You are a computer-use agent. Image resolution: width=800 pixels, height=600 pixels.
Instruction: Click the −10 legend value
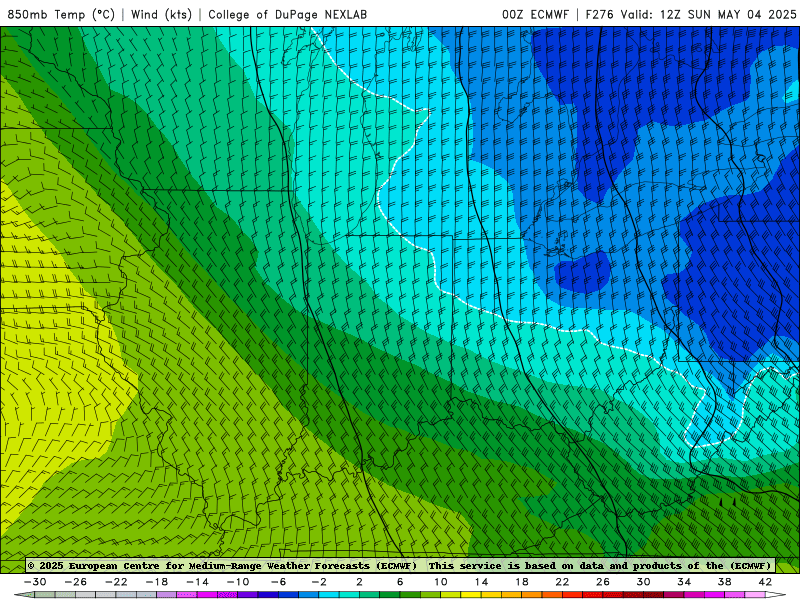pos(238,582)
